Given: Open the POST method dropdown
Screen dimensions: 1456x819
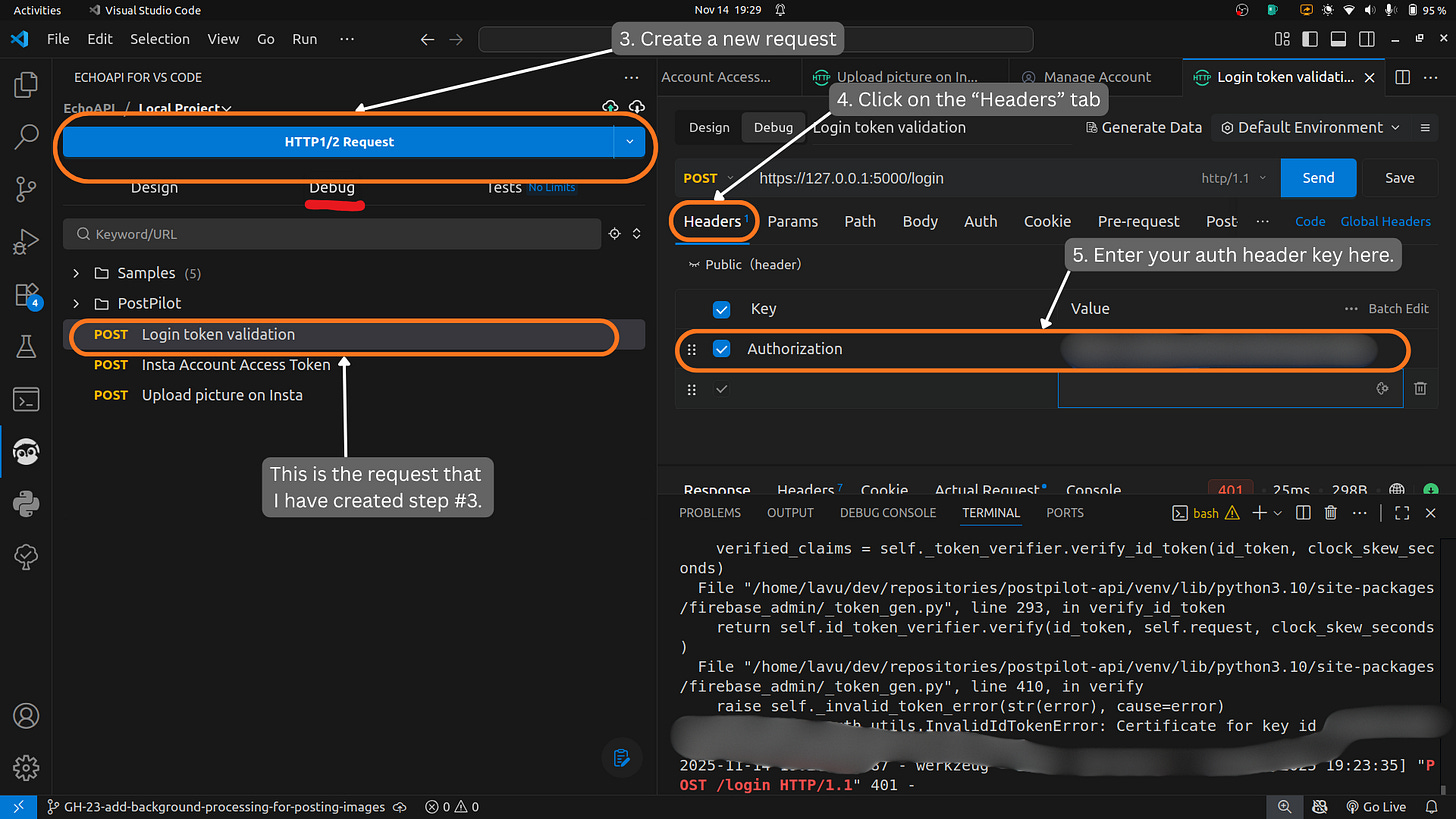Looking at the screenshot, I should [709, 178].
